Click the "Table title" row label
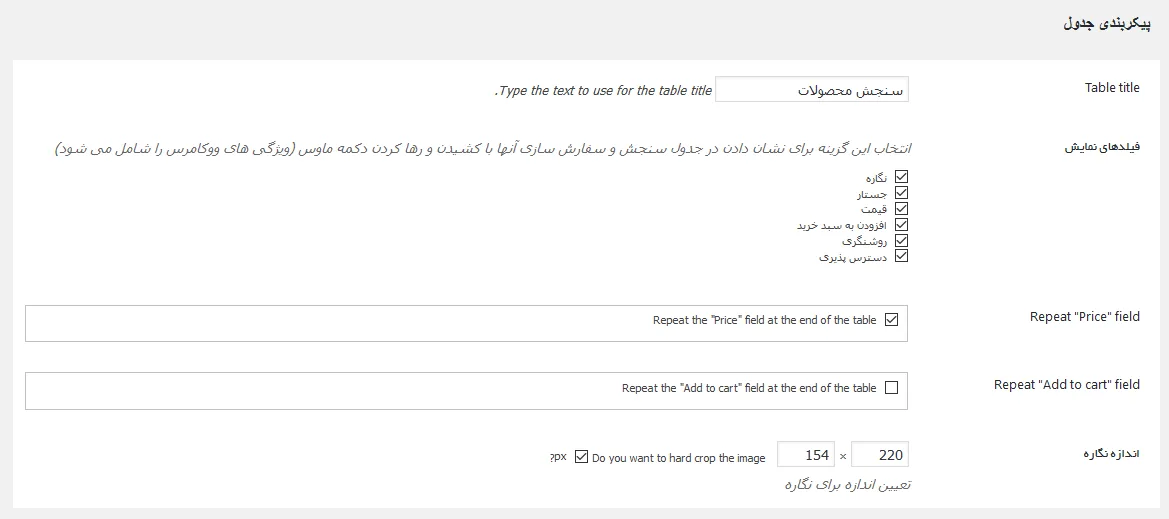Image resolution: width=1169 pixels, height=519 pixels. click(1112, 88)
